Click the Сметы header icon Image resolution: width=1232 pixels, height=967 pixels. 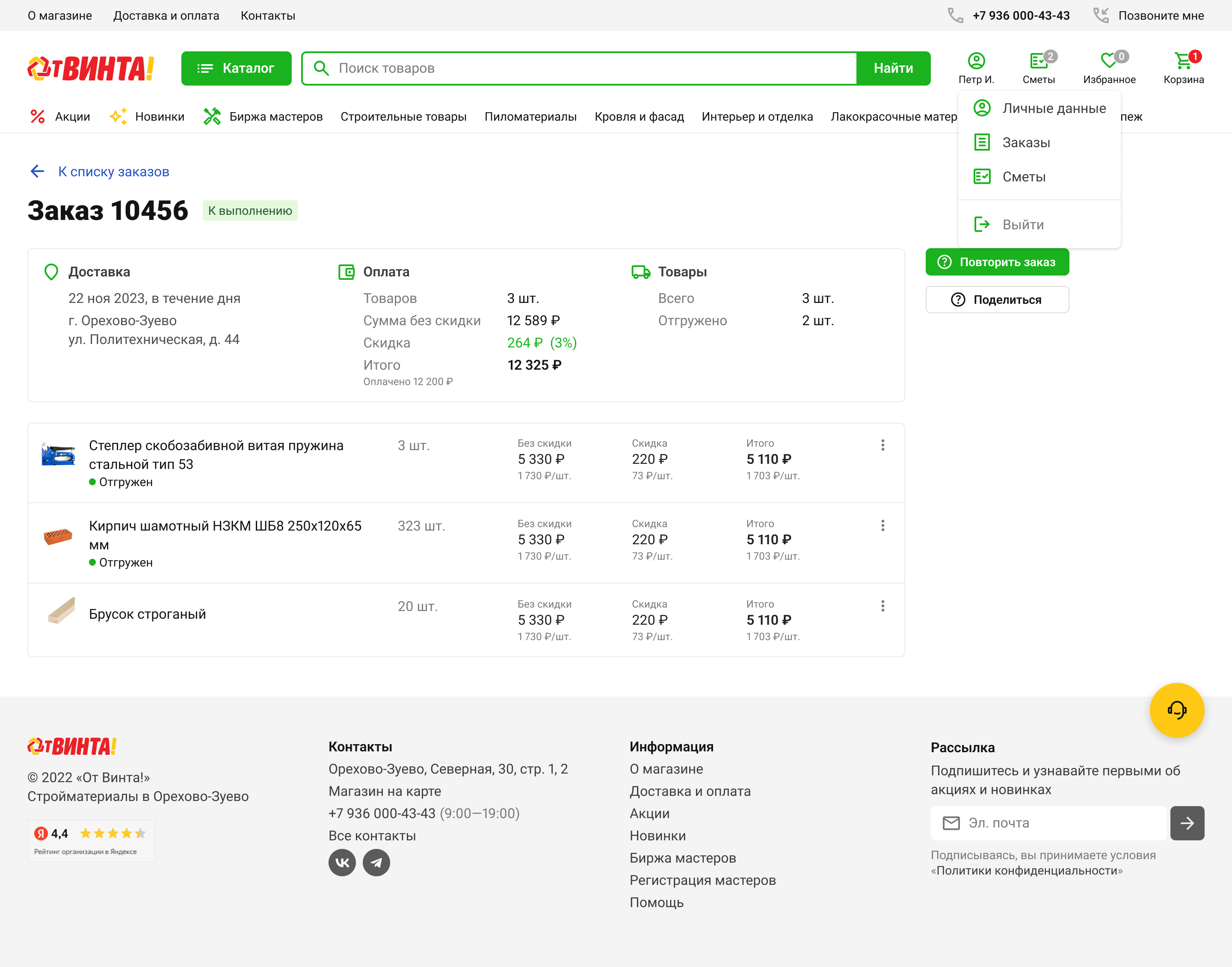coord(1038,61)
